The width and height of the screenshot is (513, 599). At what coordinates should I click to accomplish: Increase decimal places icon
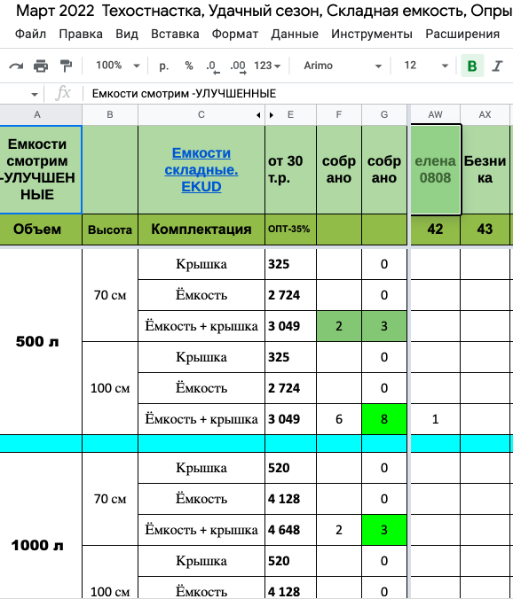(x=238, y=66)
